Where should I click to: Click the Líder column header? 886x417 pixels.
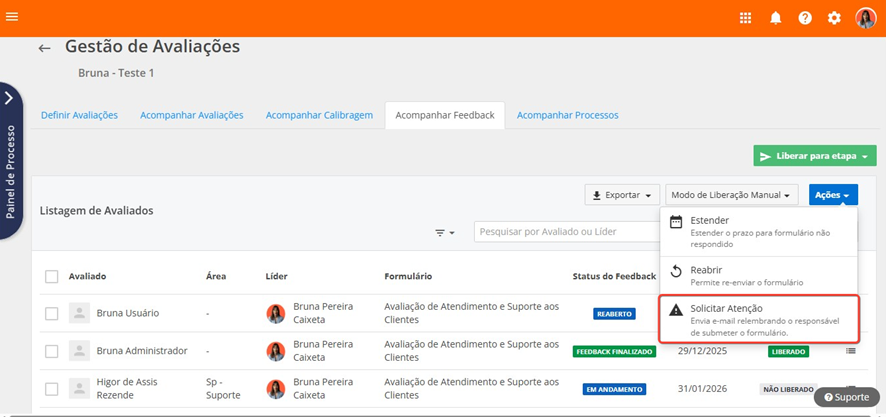[x=277, y=276]
